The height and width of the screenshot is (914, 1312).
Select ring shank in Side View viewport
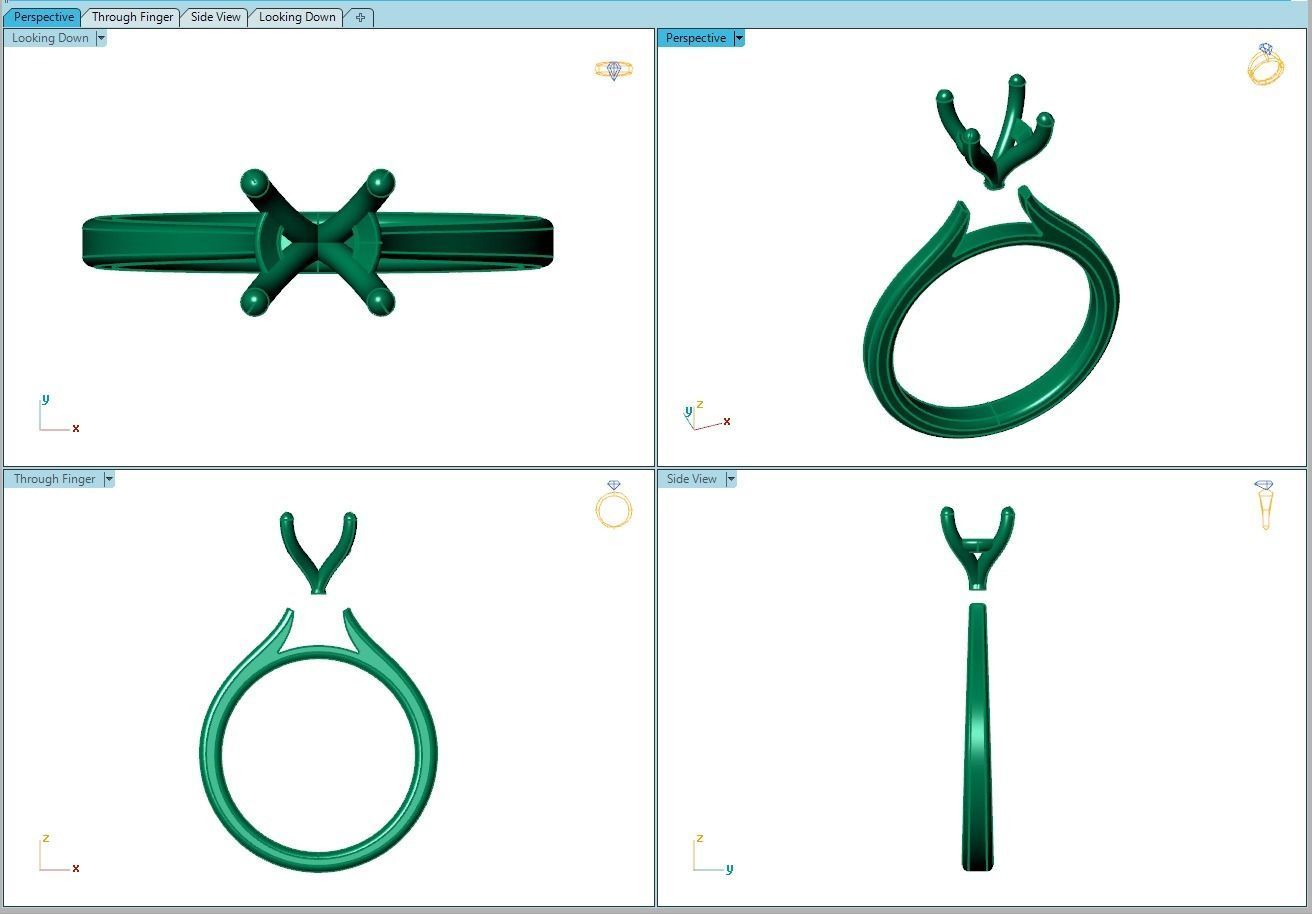pos(977,737)
